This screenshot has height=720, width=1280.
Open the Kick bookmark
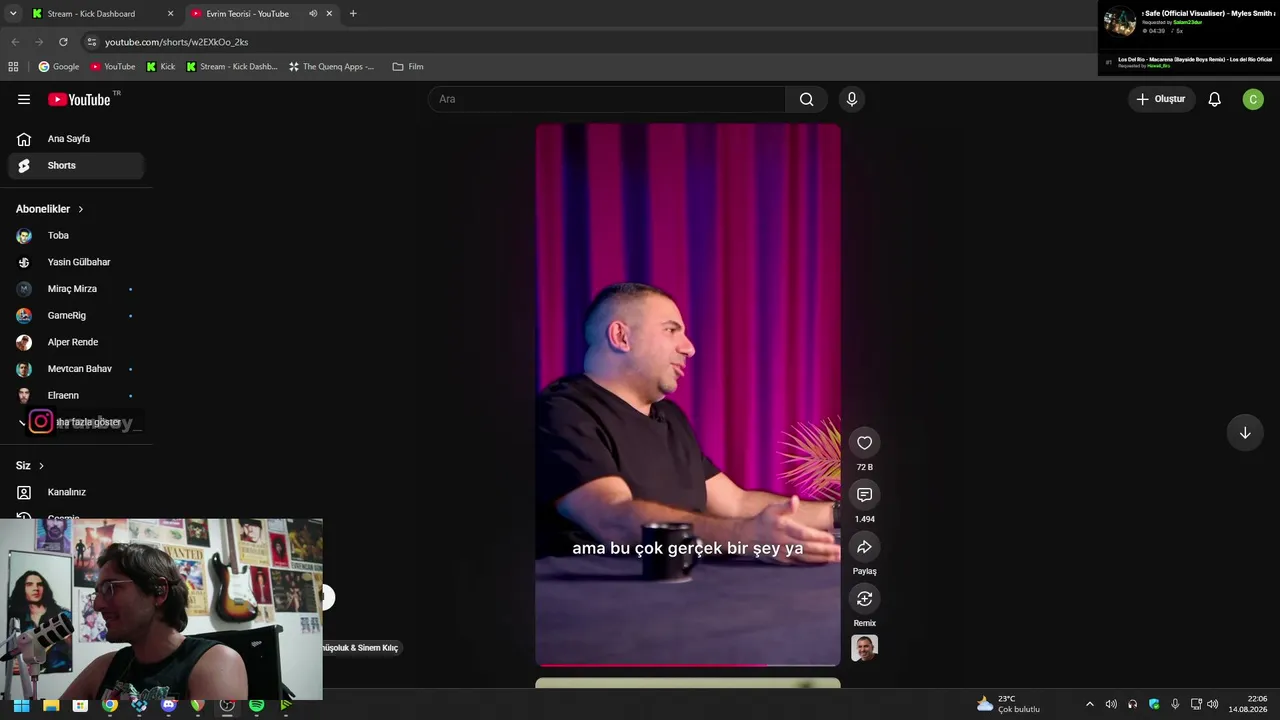(160, 67)
